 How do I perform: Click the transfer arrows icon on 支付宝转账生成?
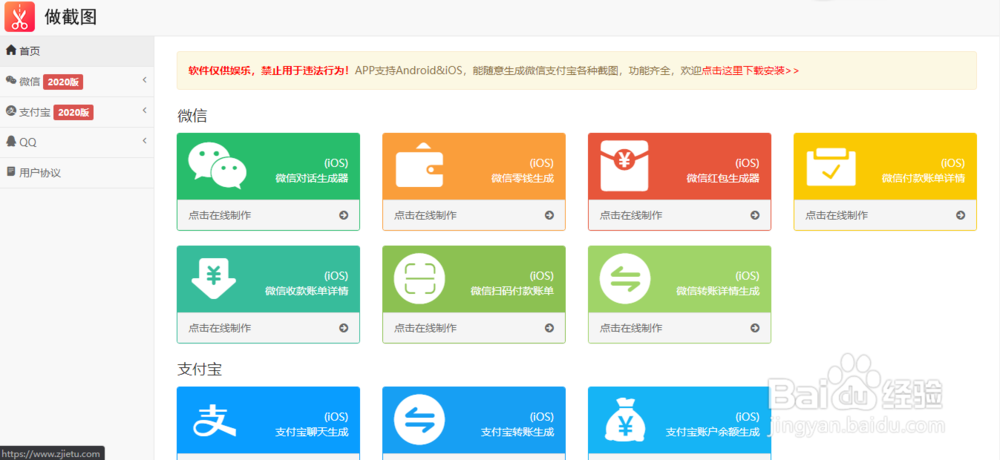point(419,420)
